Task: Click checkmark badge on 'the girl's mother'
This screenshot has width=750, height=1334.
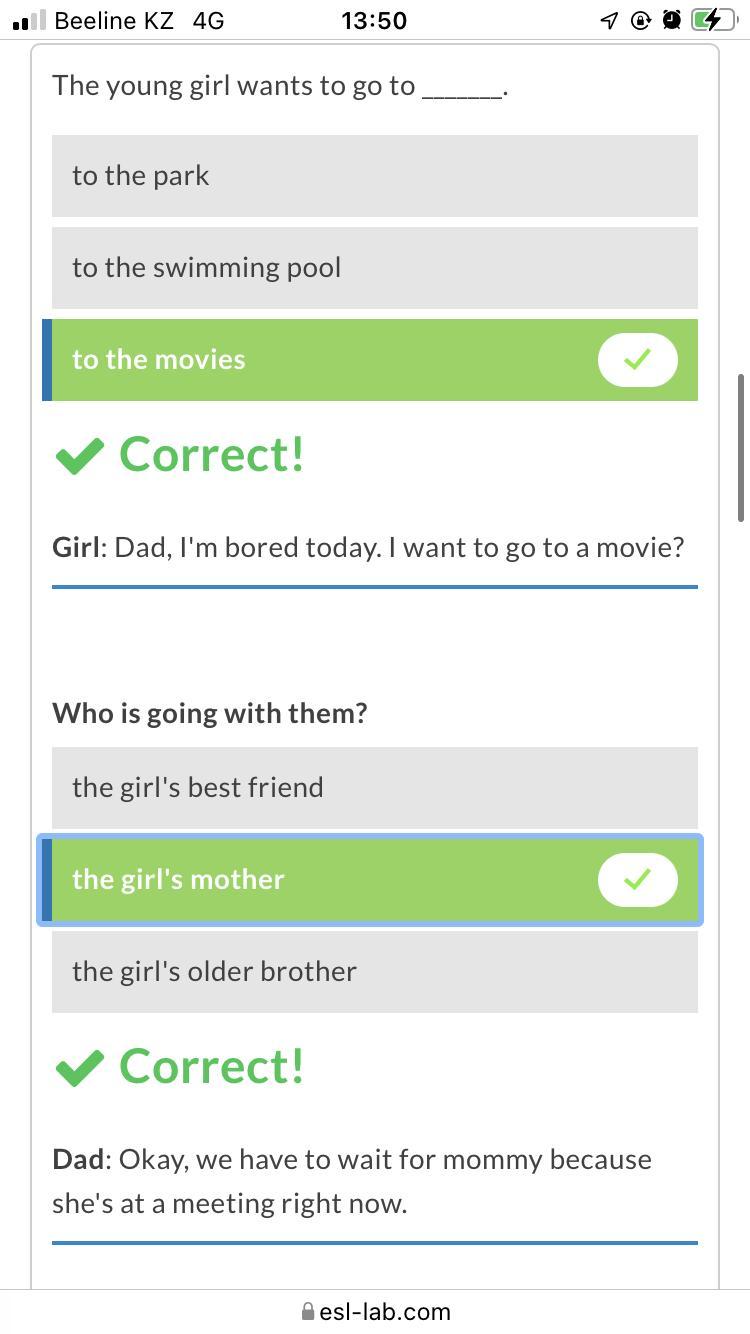Action: coord(637,880)
